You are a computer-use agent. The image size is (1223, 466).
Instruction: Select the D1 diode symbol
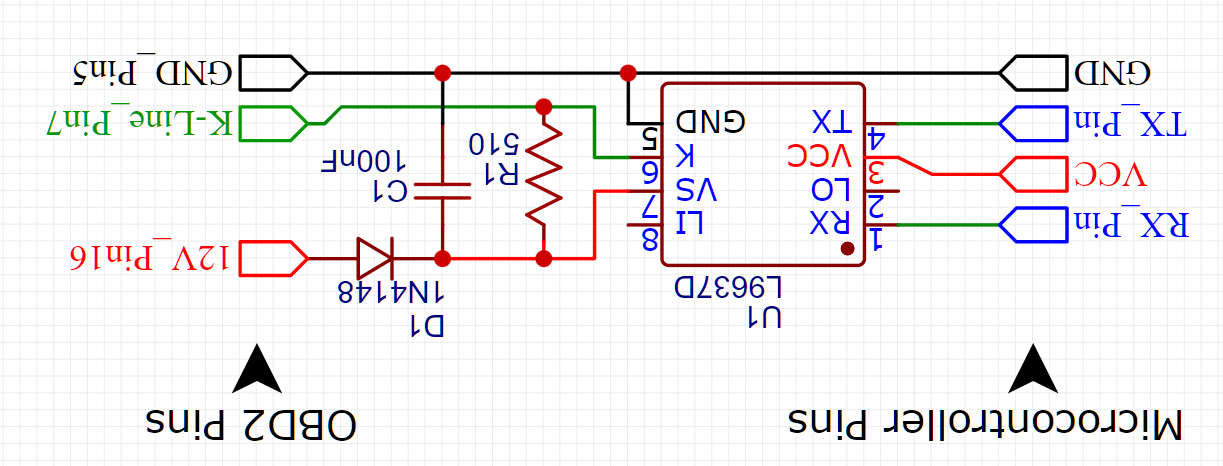(x=375, y=258)
